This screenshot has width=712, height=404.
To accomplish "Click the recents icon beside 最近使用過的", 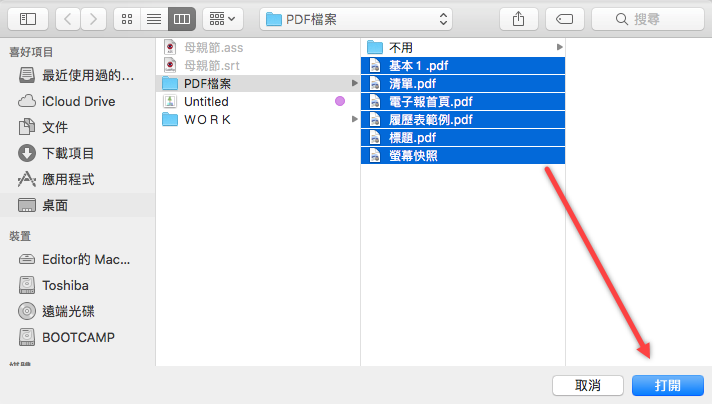I will (27, 75).
